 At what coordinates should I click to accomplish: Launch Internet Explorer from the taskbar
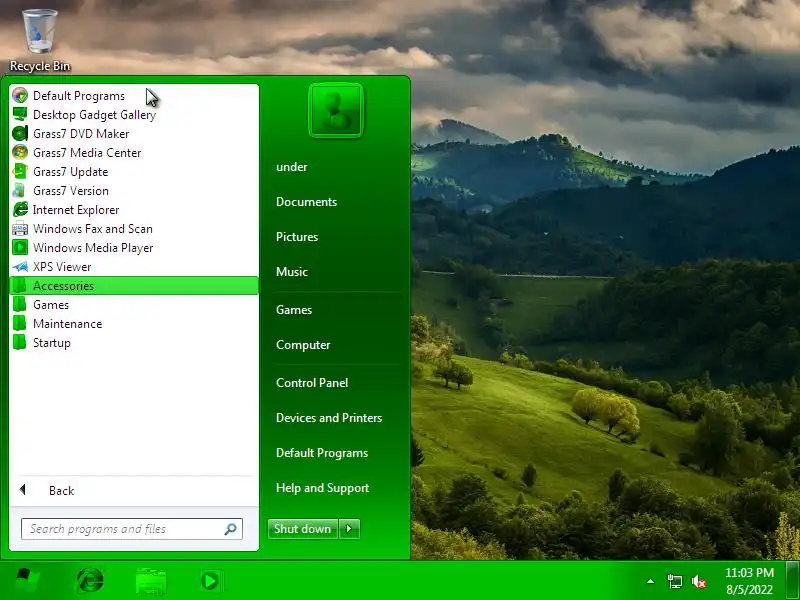pos(90,581)
